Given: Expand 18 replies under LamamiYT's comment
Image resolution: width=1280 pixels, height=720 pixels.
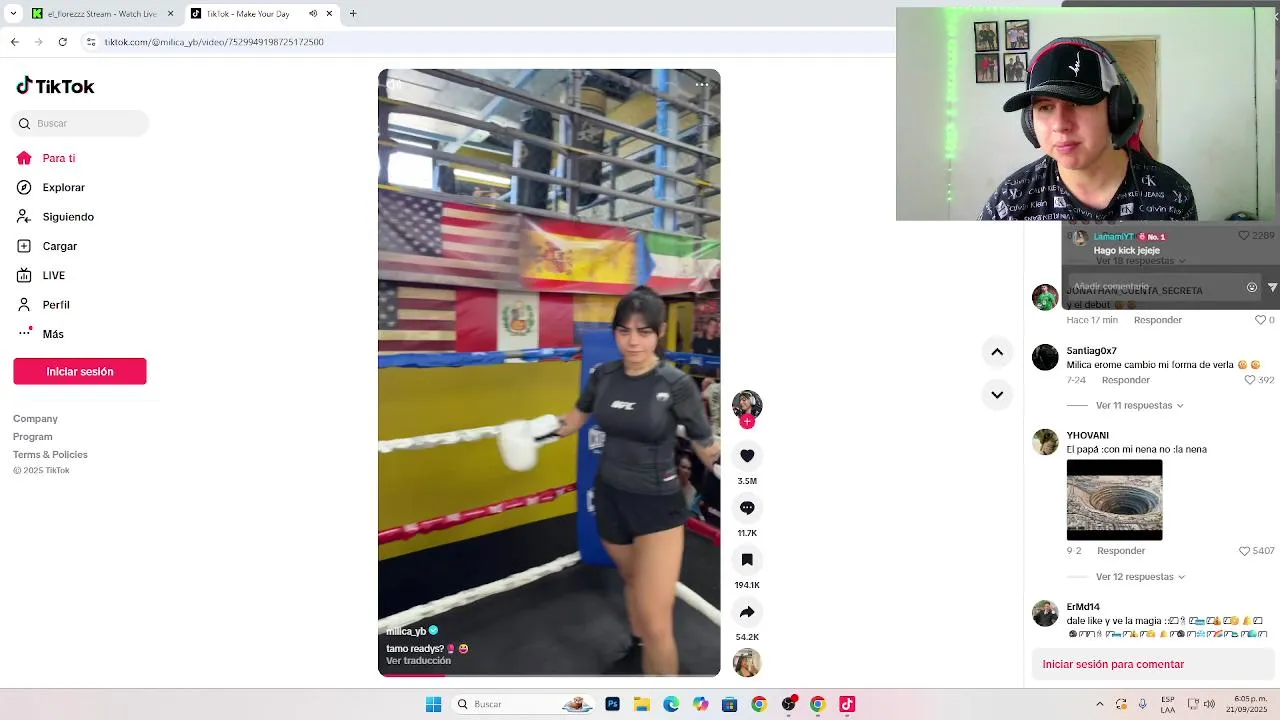Looking at the screenshot, I should pos(1139,261).
